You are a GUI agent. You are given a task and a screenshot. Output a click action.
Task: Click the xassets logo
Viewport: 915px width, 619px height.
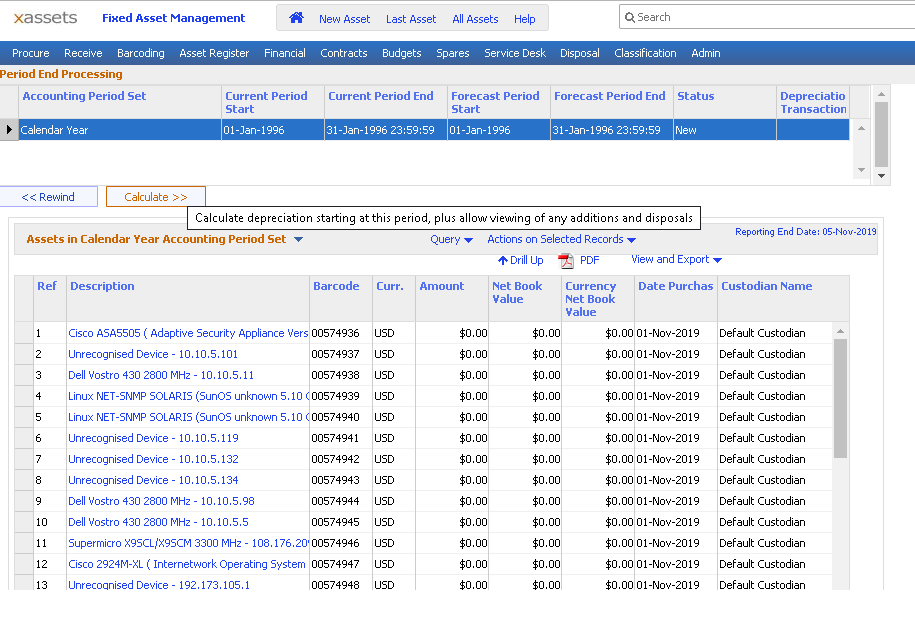(44, 17)
